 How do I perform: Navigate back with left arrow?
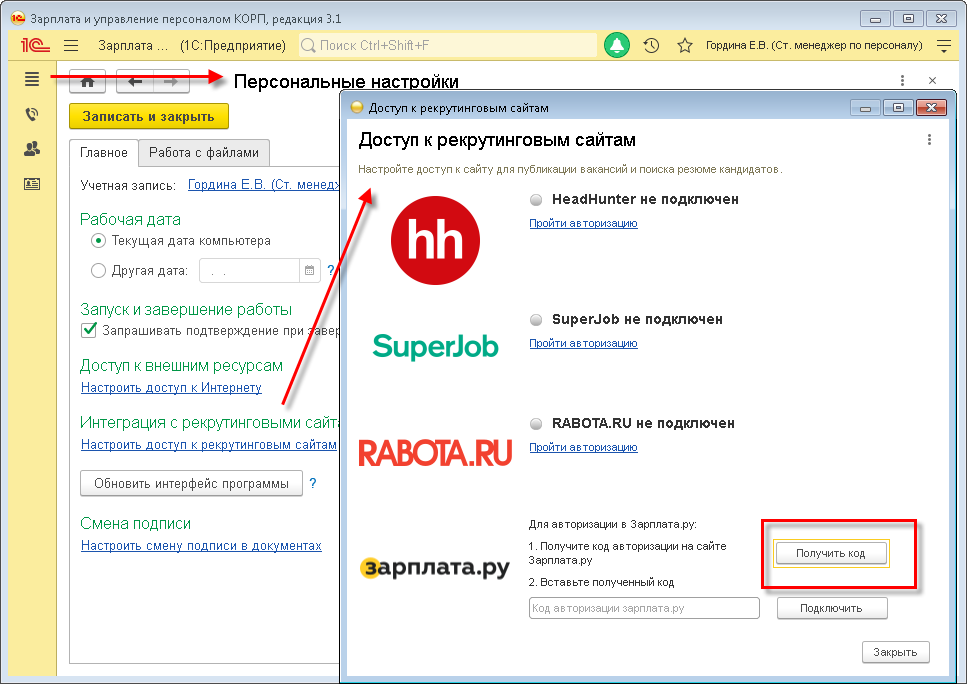(x=135, y=81)
